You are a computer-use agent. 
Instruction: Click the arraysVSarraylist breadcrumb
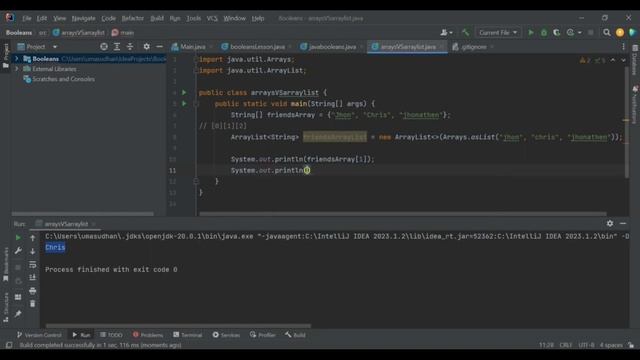(x=78, y=33)
